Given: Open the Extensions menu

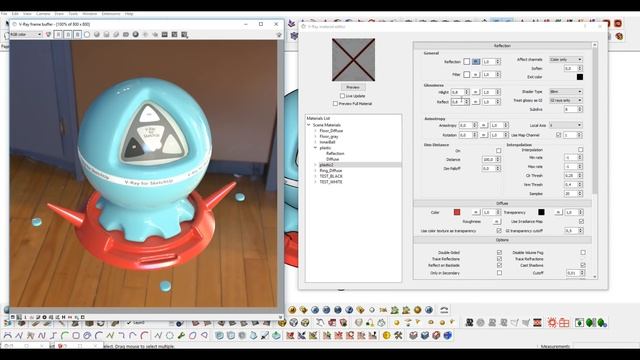Looking at the screenshot, I should (x=111, y=14).
